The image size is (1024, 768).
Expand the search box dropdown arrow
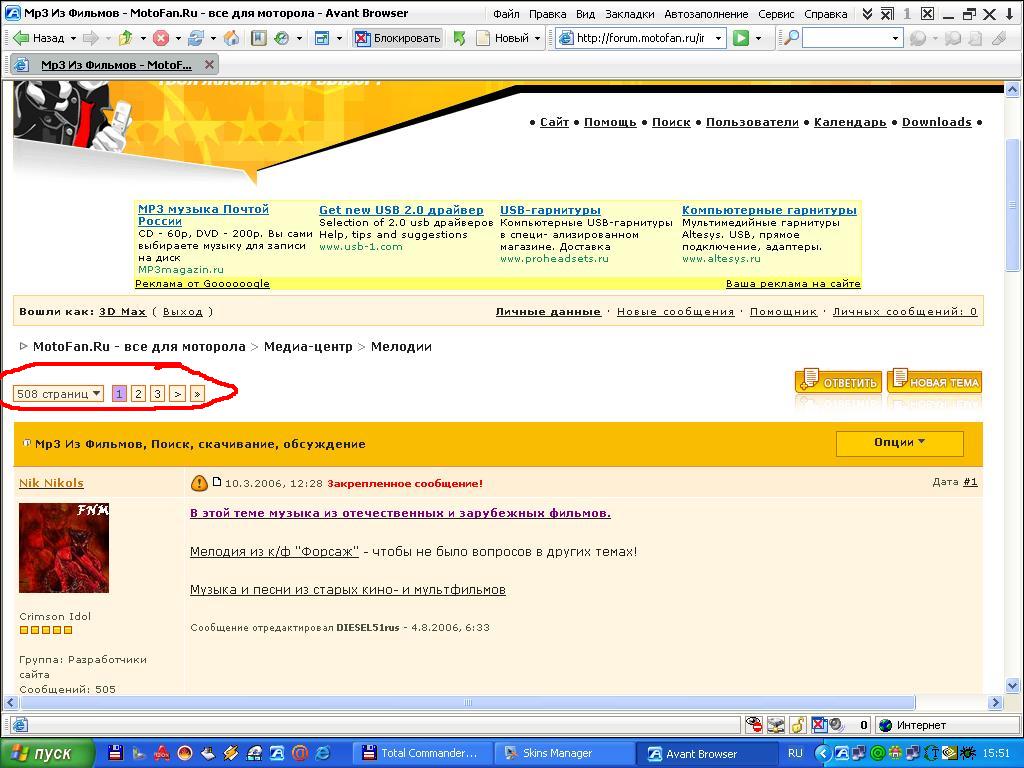895,39
